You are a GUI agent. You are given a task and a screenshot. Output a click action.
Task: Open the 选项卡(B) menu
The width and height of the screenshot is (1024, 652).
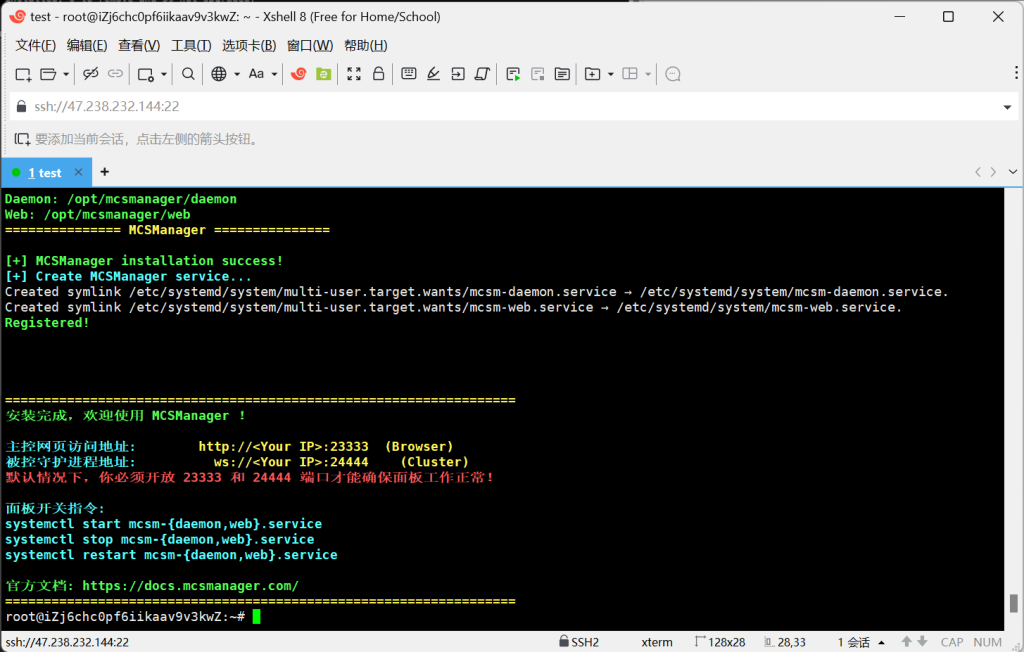(x=249, y=45)
